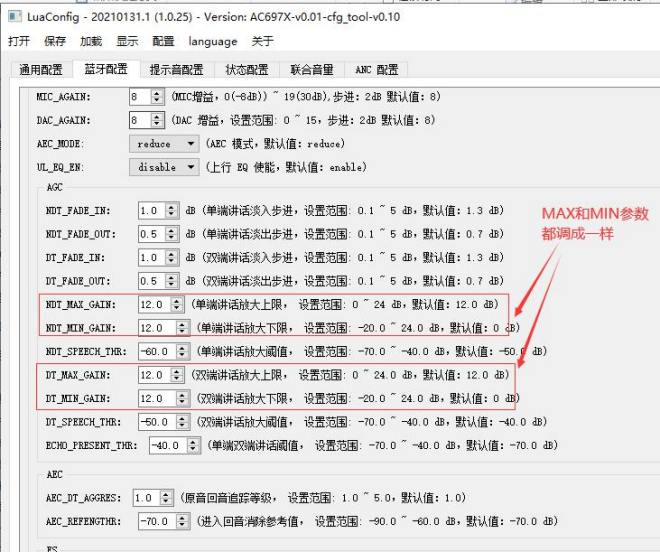The image size is (660, 552).
Task: Click the DT_MAX_GAIN 12.0 field
Action: coord(154,375)
